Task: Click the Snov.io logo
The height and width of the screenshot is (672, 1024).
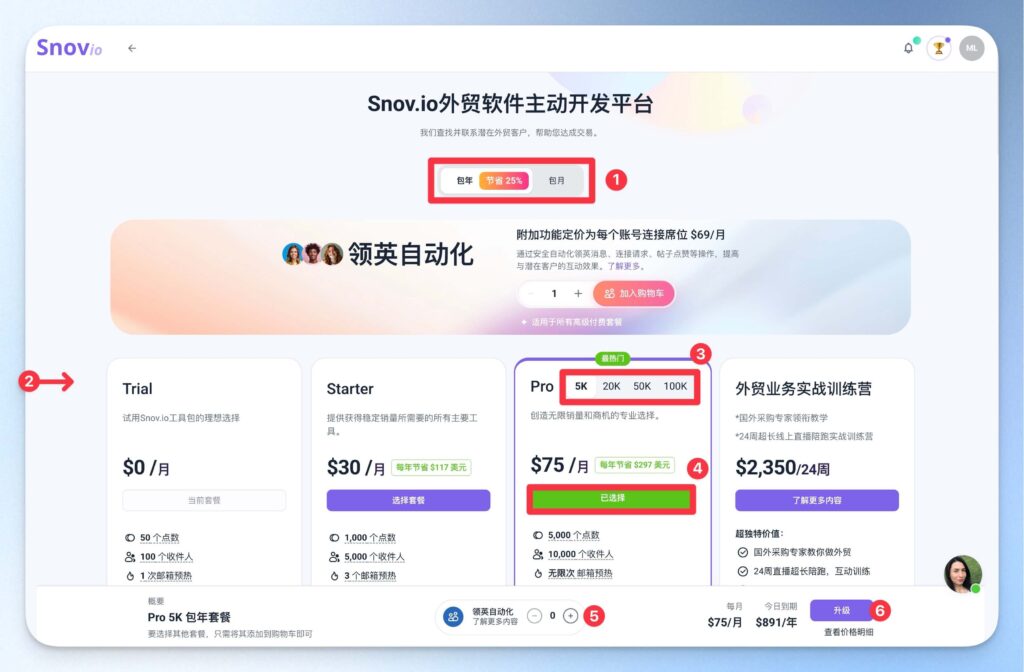Action: [69, 48]
